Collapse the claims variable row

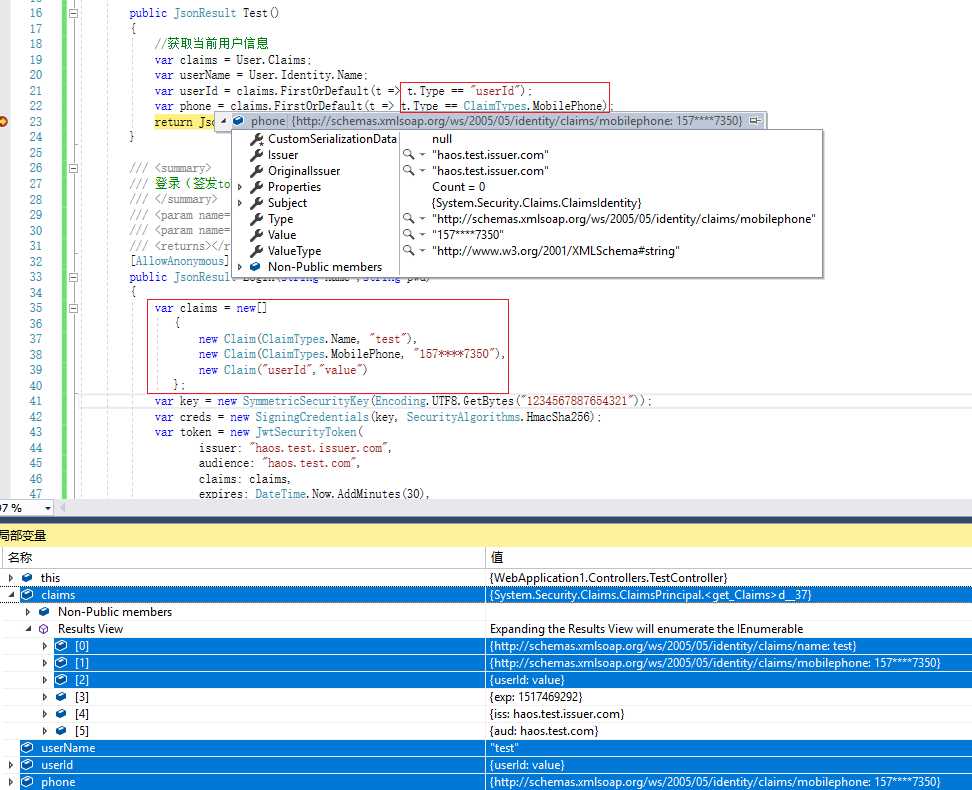pyautogui.click(x=11, y=595)
